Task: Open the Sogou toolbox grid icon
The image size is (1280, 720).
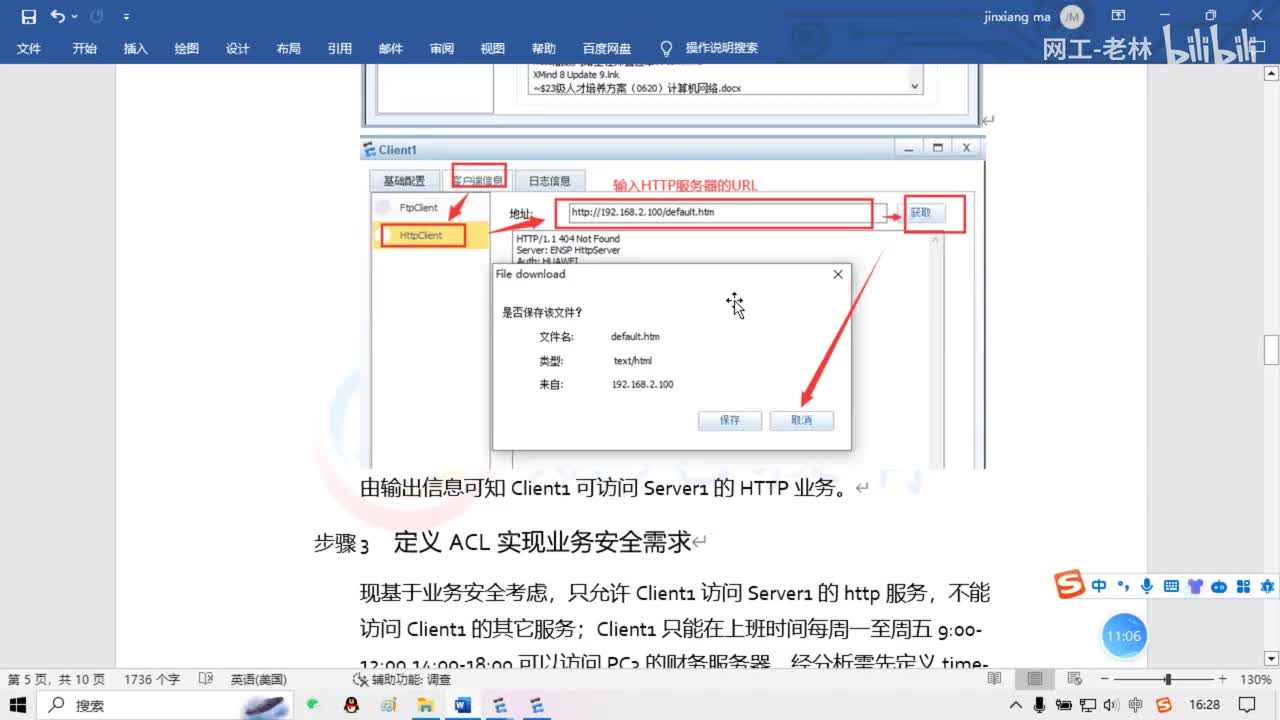Action: point(1244,586)
